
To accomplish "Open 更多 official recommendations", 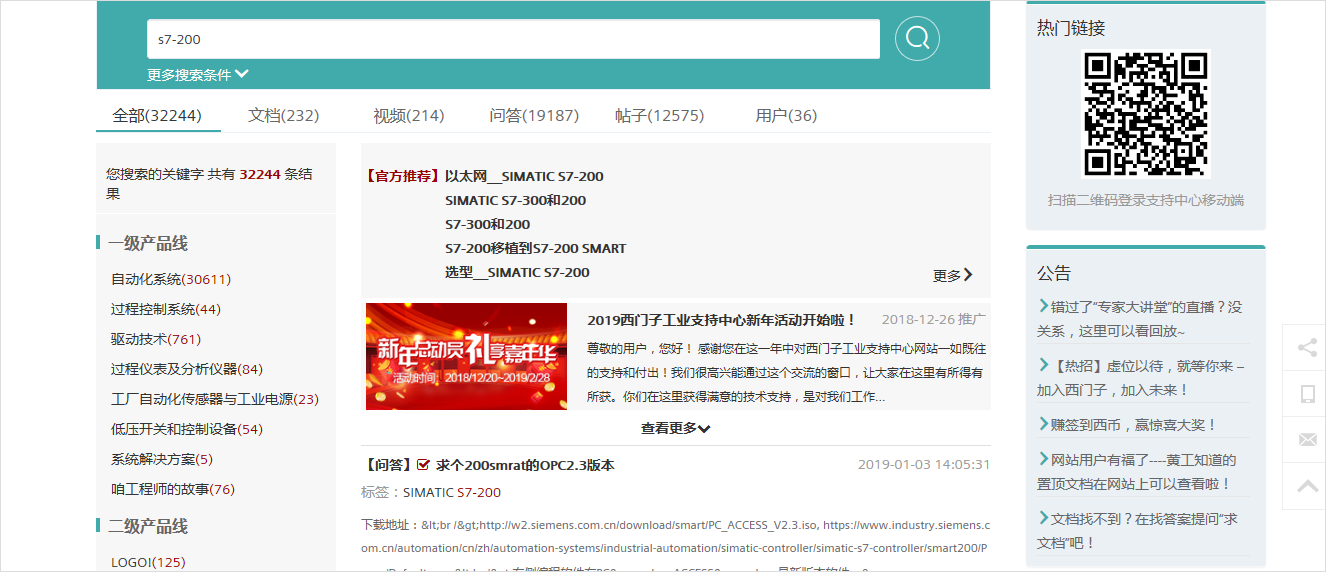I will pos(952,275).
